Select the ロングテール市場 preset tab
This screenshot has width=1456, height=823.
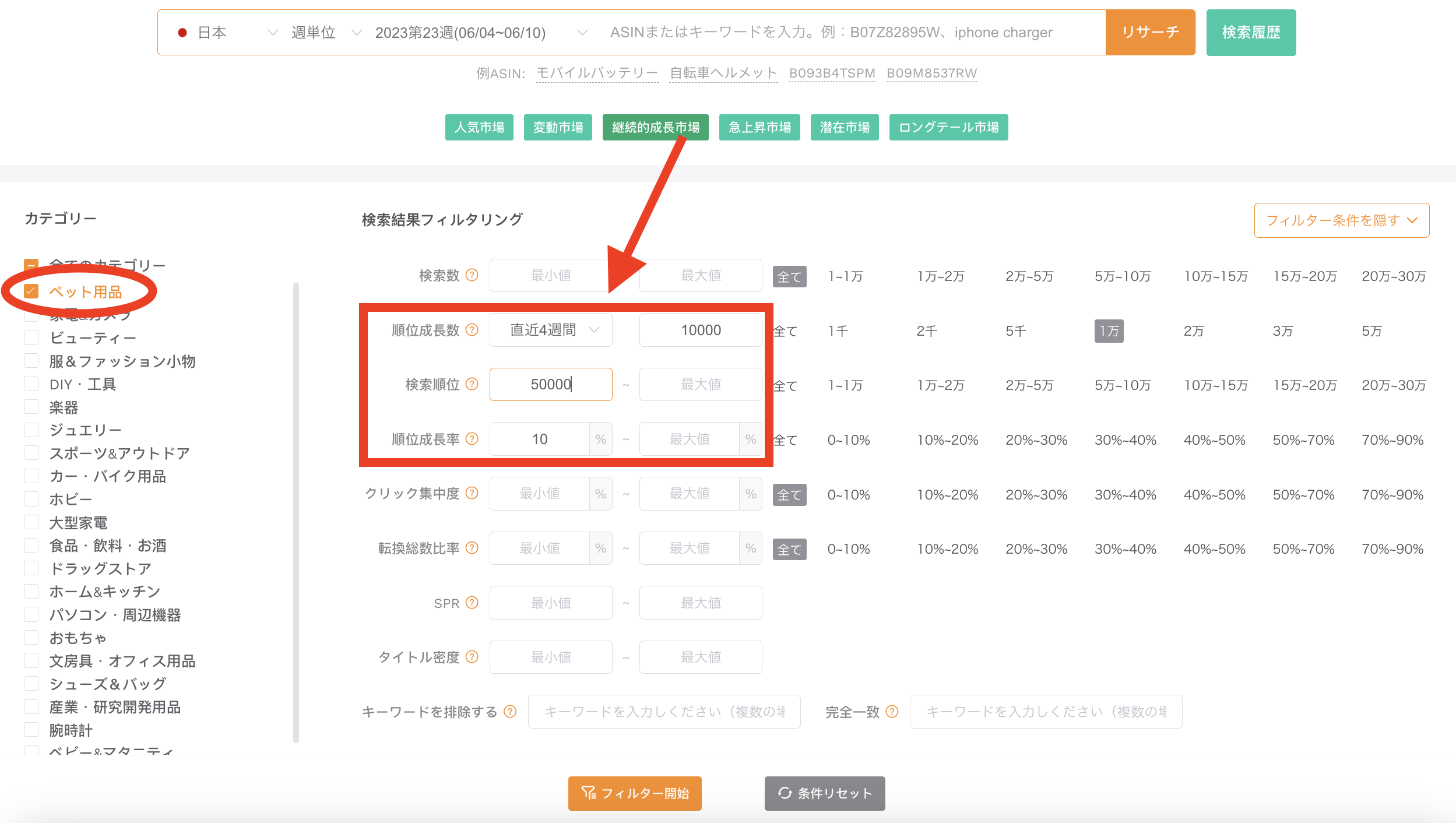click(948, 127)
